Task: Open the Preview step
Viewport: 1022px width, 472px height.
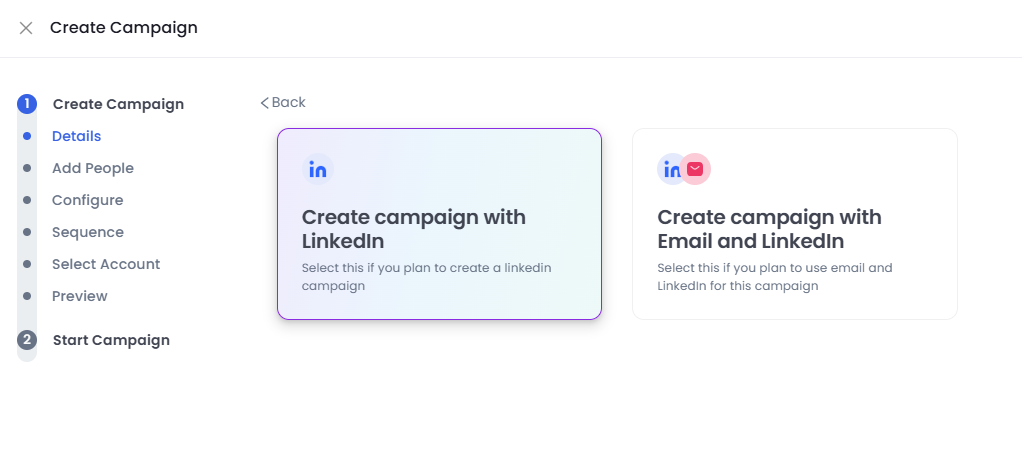Action: click(x=80, y=296)
